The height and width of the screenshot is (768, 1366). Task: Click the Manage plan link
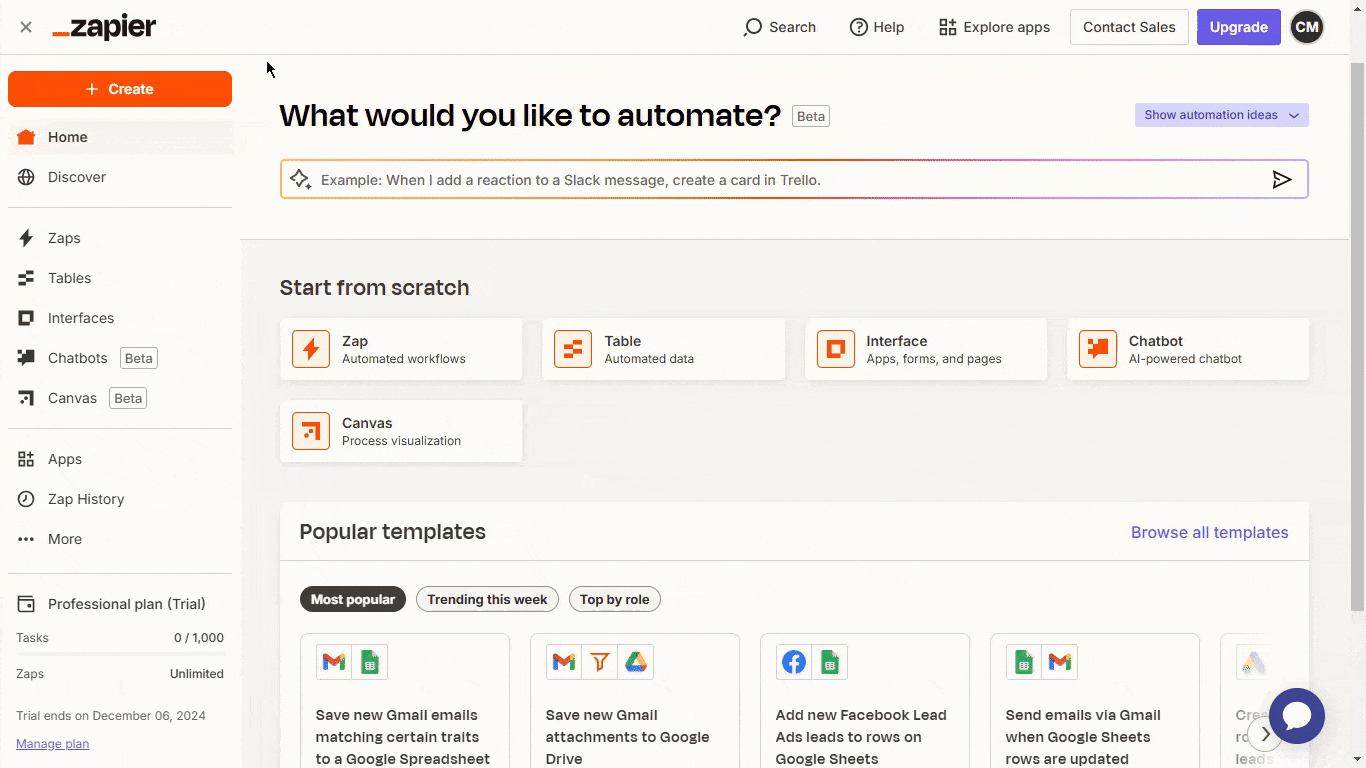point(52,743)
